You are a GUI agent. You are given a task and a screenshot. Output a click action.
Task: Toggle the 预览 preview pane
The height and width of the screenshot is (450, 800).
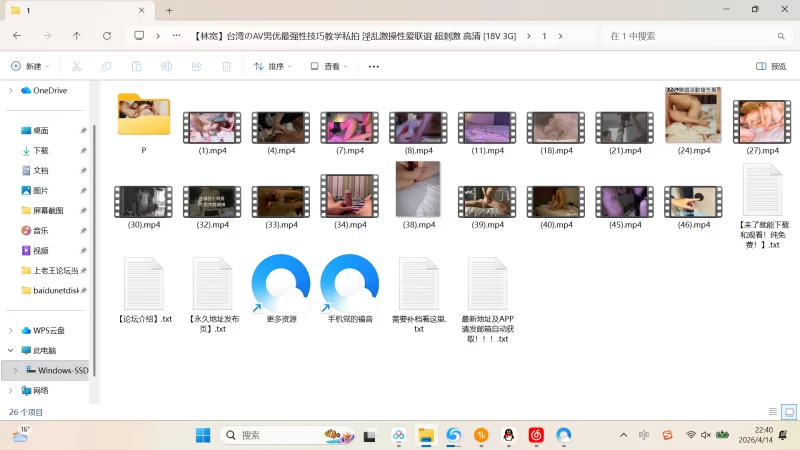click(771, 66)
